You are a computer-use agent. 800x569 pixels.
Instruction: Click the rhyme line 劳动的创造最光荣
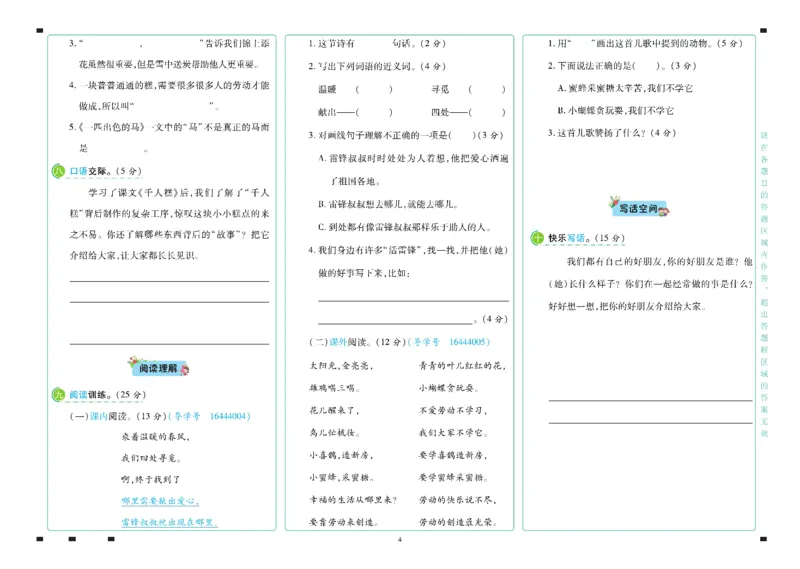coord(458,522)
